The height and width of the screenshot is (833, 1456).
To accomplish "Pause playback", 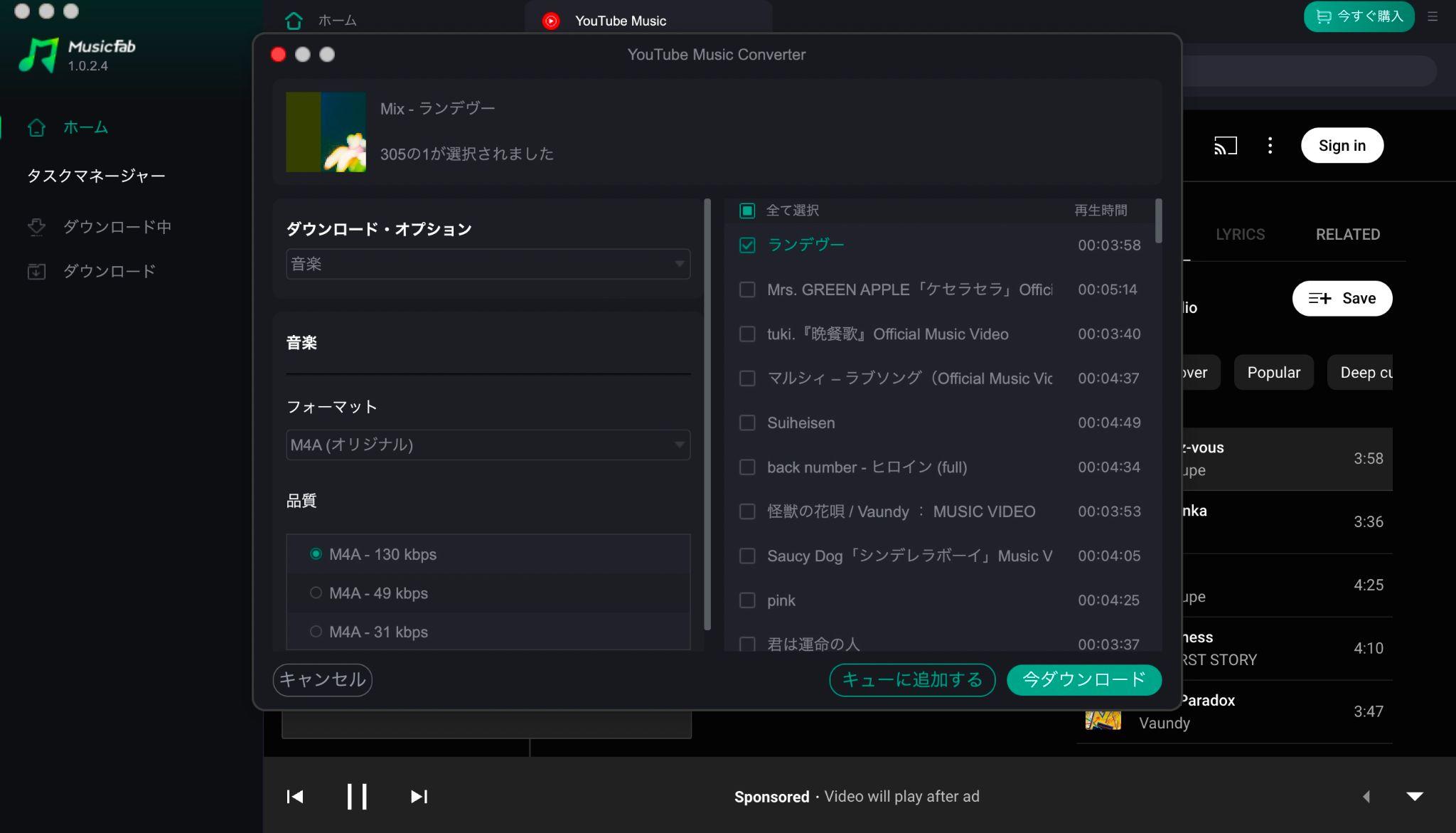I will tap(357, 796).
